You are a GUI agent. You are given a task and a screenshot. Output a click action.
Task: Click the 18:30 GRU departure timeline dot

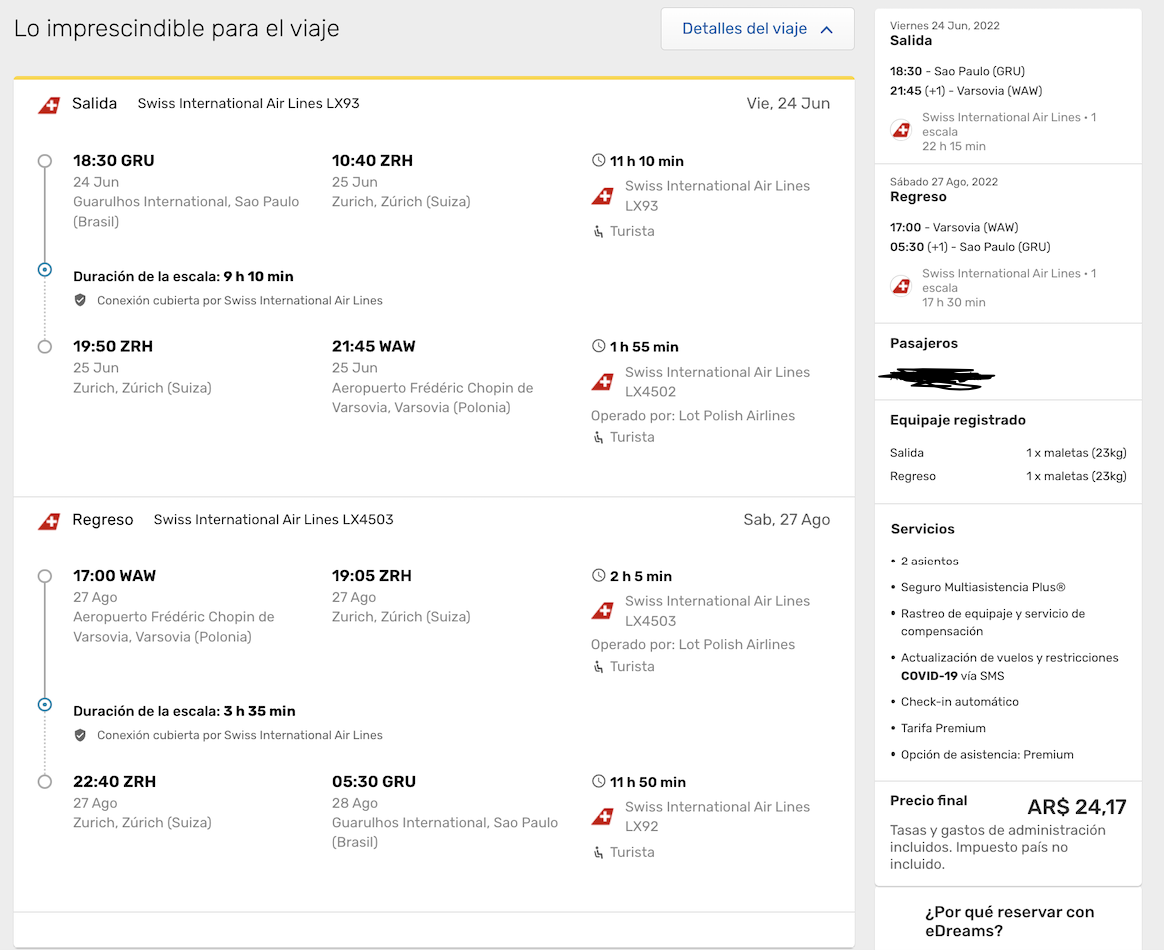pos(45,161)
